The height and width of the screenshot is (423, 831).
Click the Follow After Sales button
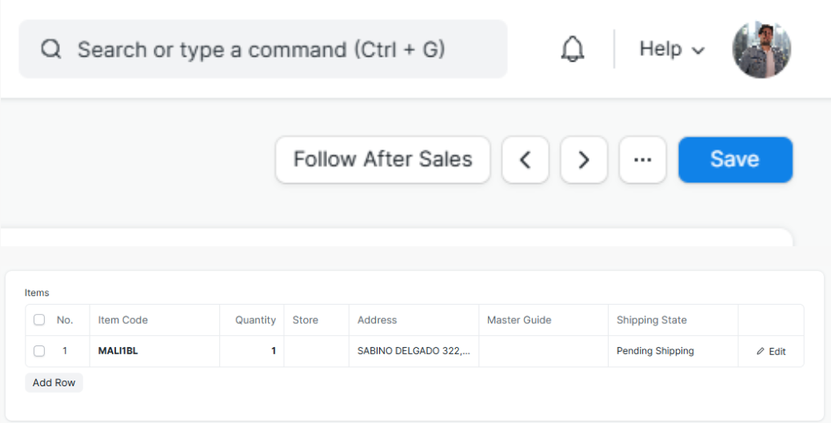click(x=383, y=160)
